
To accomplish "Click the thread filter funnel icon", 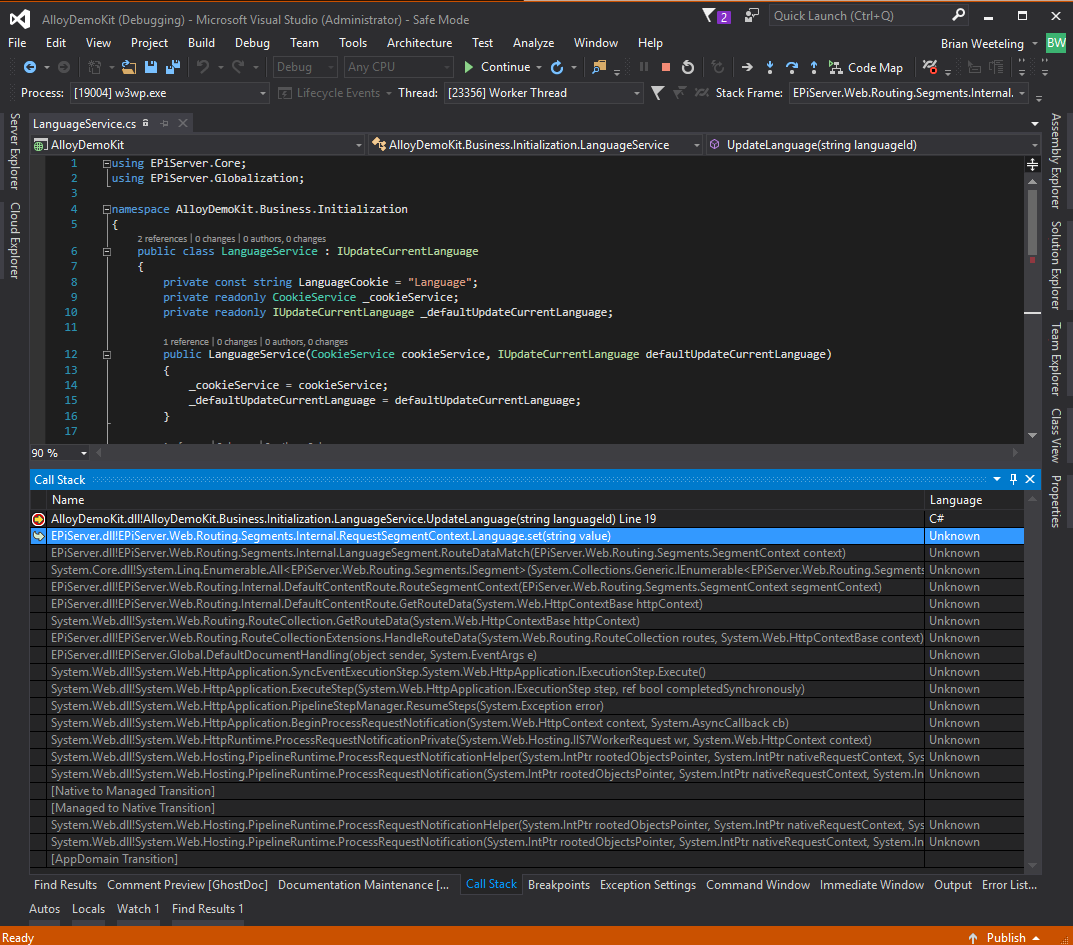I will tap(657, 92).
